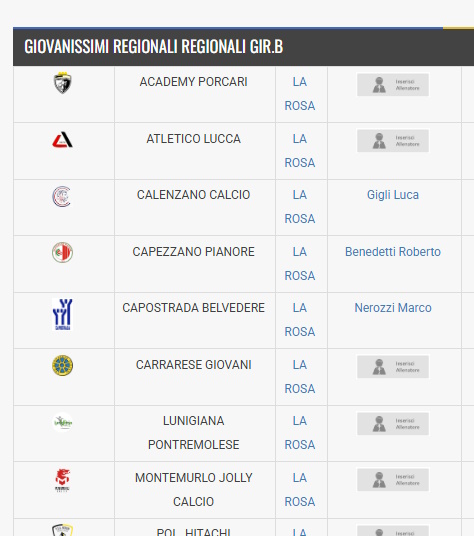Select the Montemurlo Jolly Calcio red crest

pos(63,480)
